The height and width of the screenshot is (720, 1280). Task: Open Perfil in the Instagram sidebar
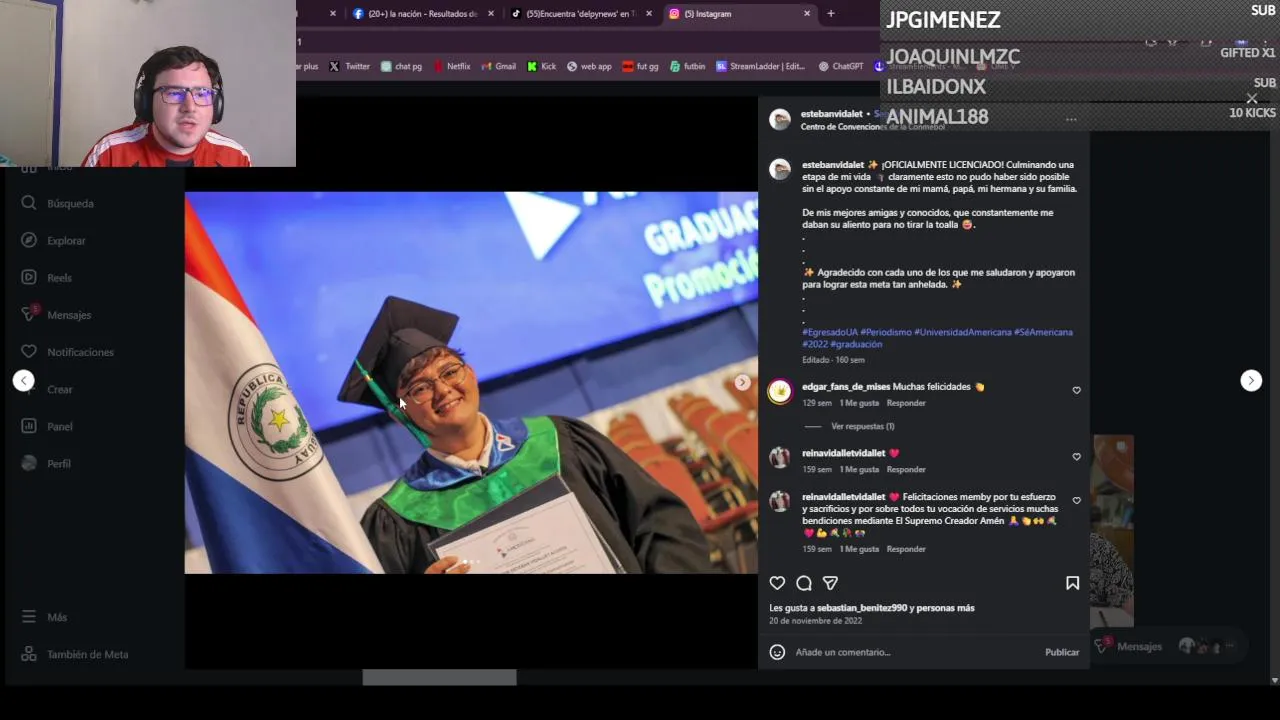click(59, 463)
